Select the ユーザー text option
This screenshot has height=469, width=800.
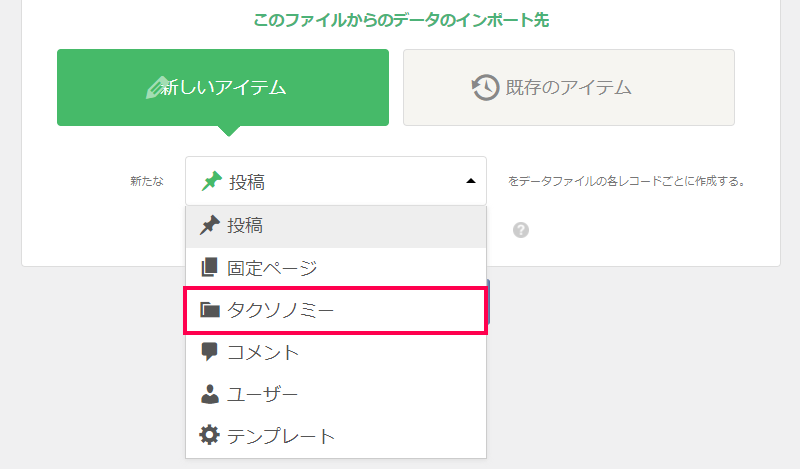tap(262, 394)
